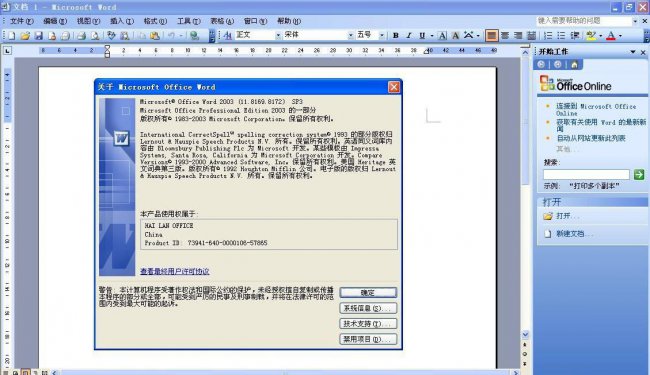Click the Print icon in toolbar
Image resolution: width=650 pixels, height=375 pixels.
pyautogui.click(x=81, y=36)
